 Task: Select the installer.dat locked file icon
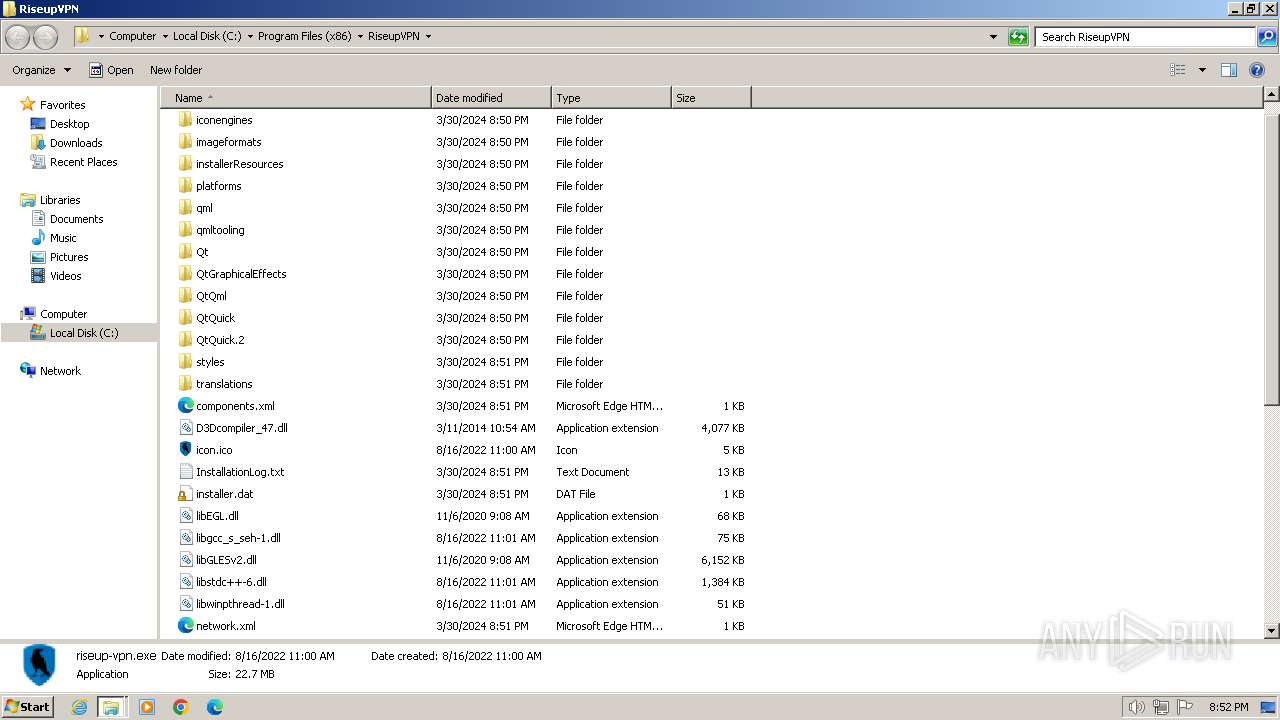tap(185, 494)
